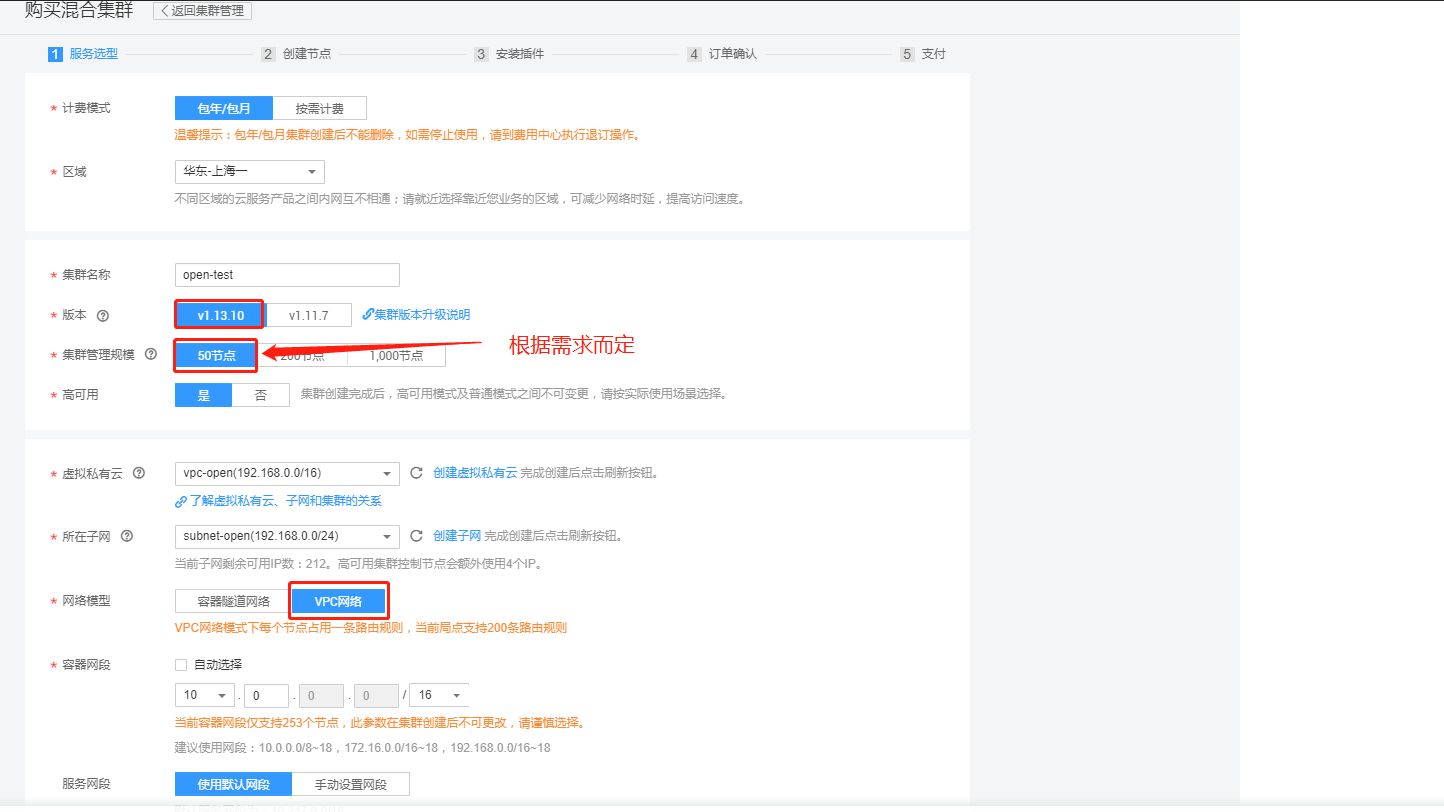1444x812 pixels.
Task: Go to step 3 安装插件
Action: 509,54
